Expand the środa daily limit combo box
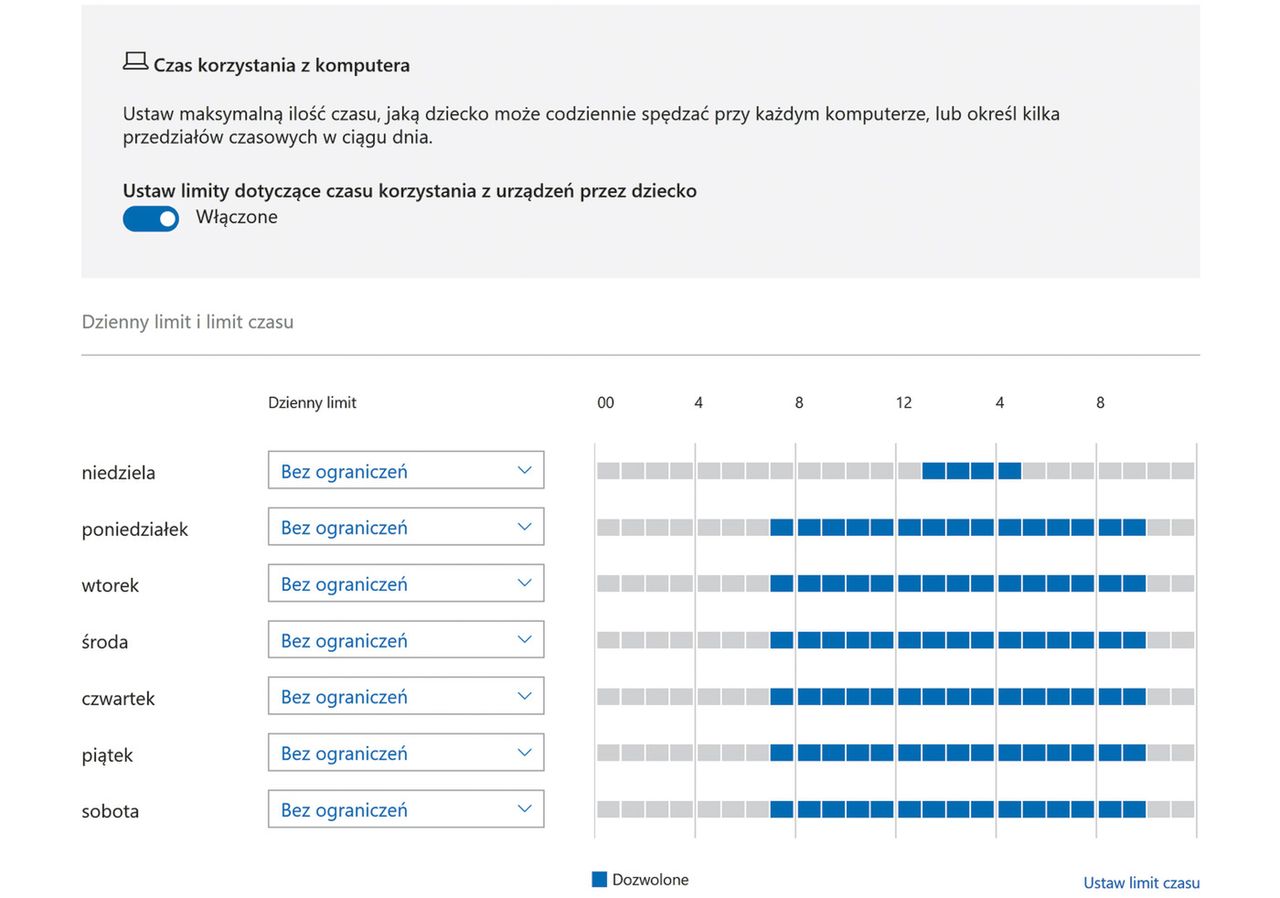This screenshot has height=898, width=1280. 406,640
